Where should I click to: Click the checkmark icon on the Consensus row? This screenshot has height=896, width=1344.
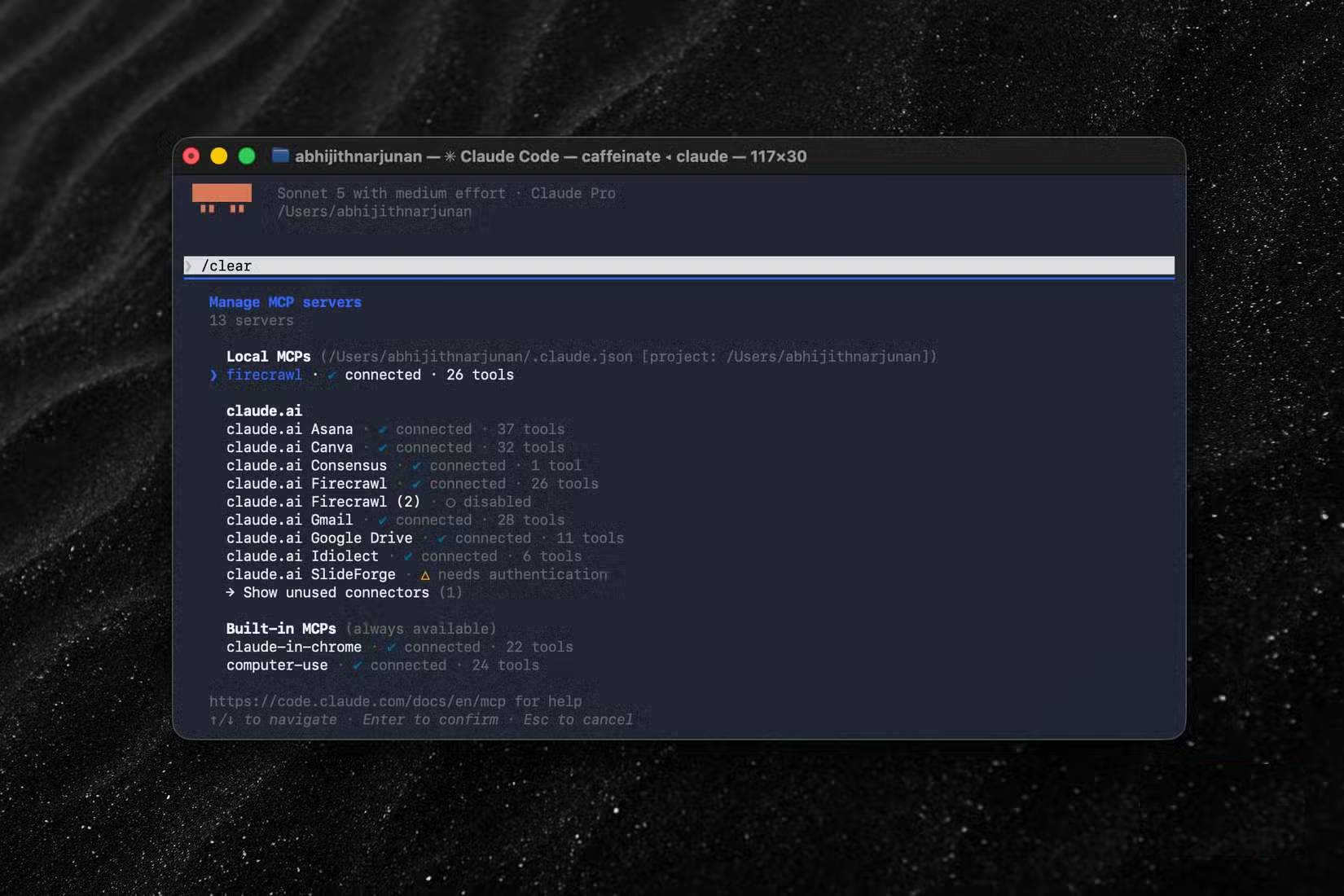(416, 466)
